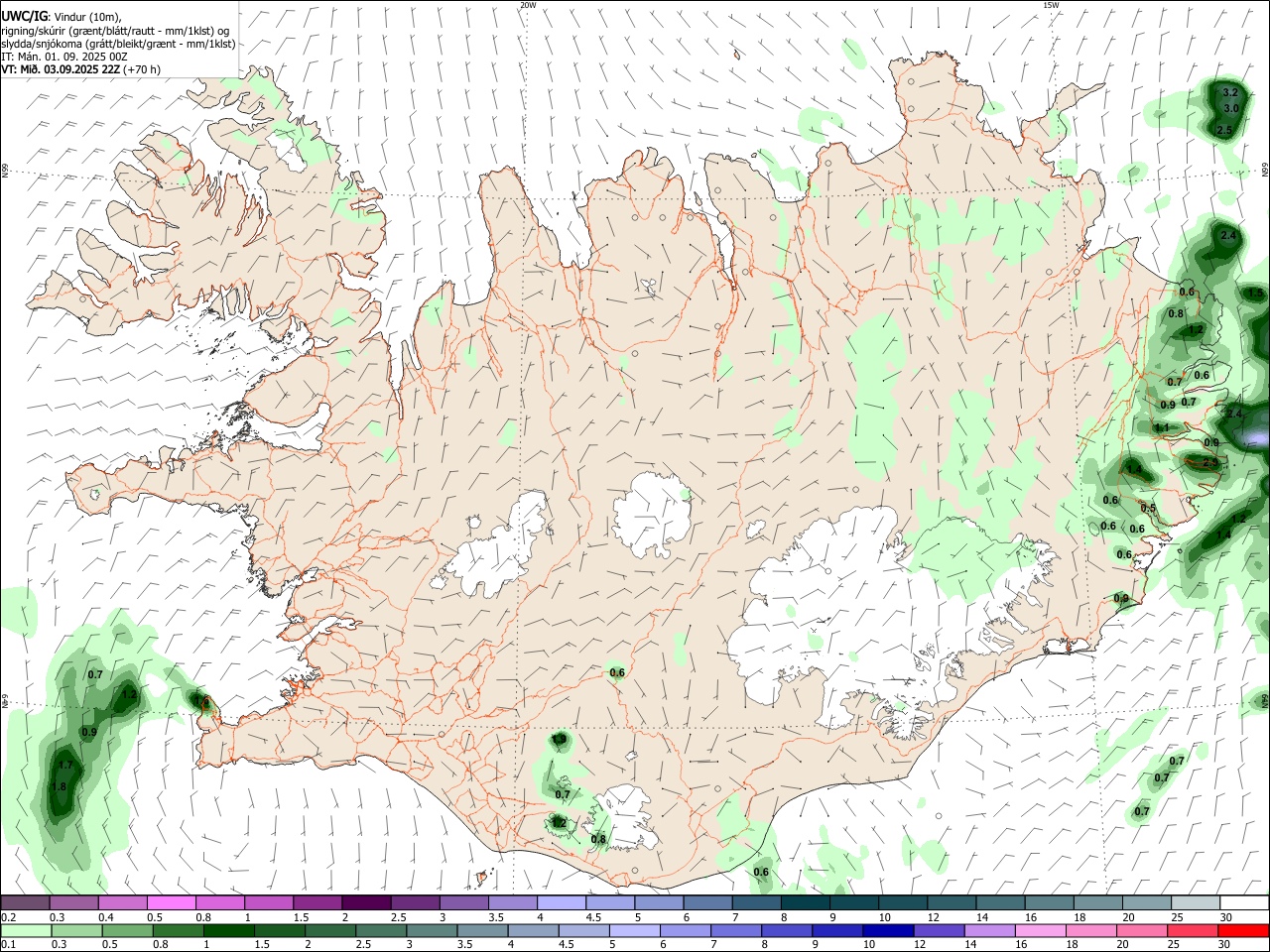Viewport: 1270px width, 952px height.
Task: Pick the light lavender 4 mm snow swatch
Action: pyautogui.click(x=562, y=902)
